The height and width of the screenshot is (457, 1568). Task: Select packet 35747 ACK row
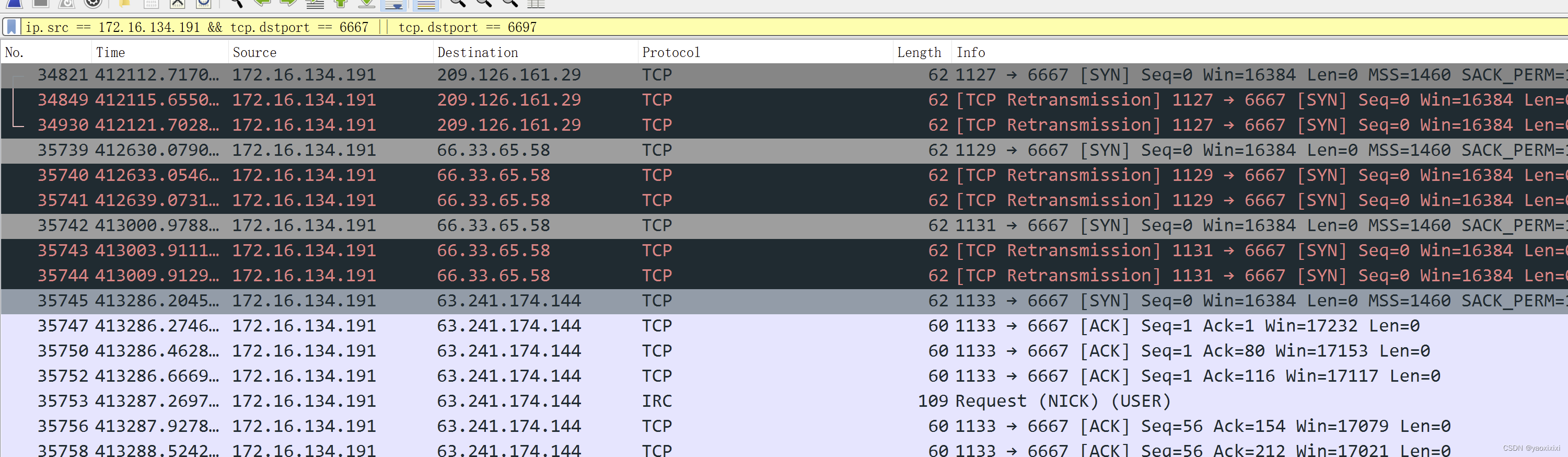click(x=784, y=326)
